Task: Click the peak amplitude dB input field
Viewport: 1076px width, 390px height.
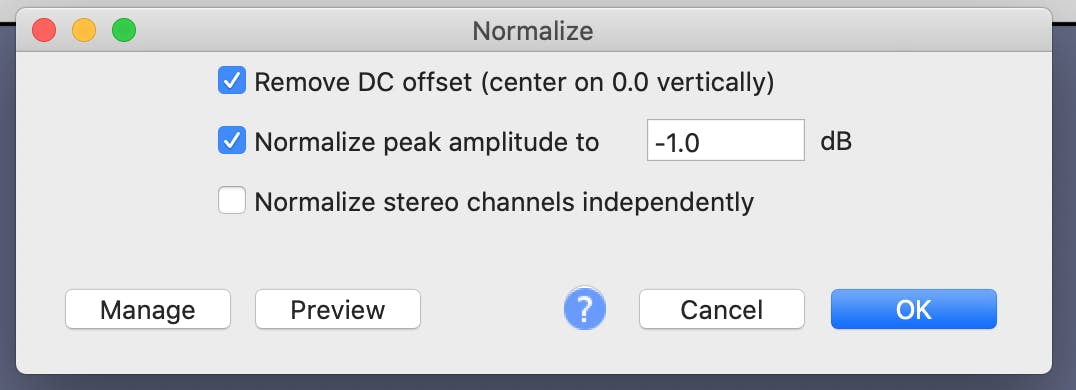Action: pos(725,140)
